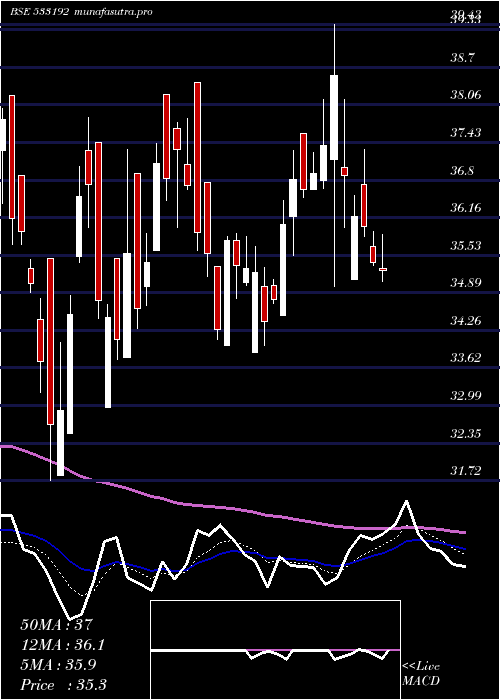Click the BSE 533192 ticker label

[39, 12]
